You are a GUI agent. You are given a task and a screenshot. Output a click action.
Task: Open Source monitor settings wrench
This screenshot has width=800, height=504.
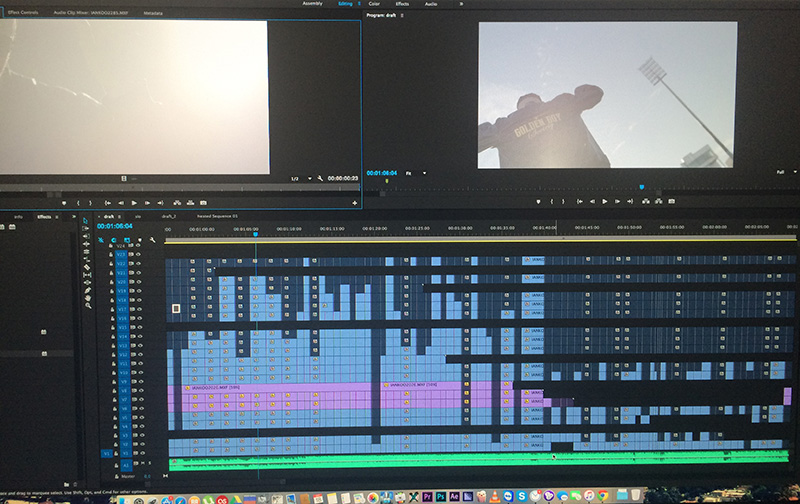[x=320, y=179]
